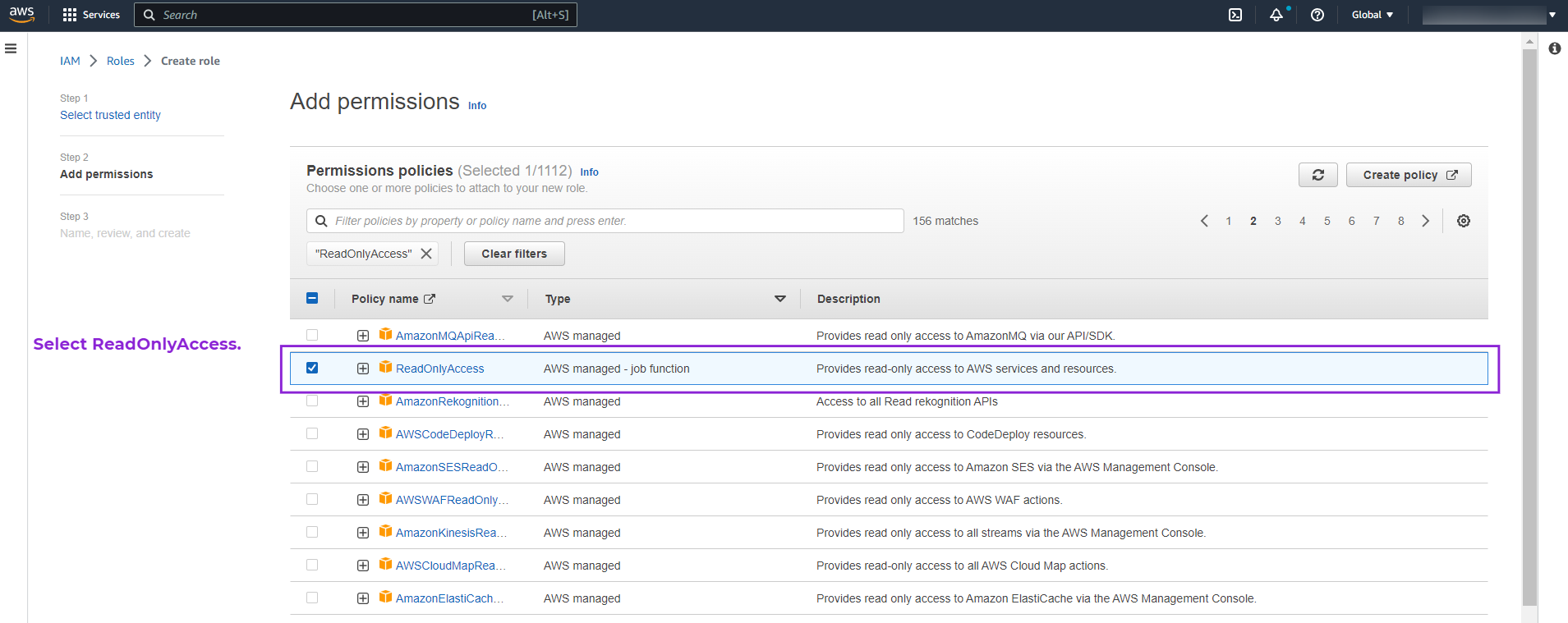Click the orange policy icon for AWSWAFReadOnly…
The image size is (1568, 623).
(x=385, y=499)
